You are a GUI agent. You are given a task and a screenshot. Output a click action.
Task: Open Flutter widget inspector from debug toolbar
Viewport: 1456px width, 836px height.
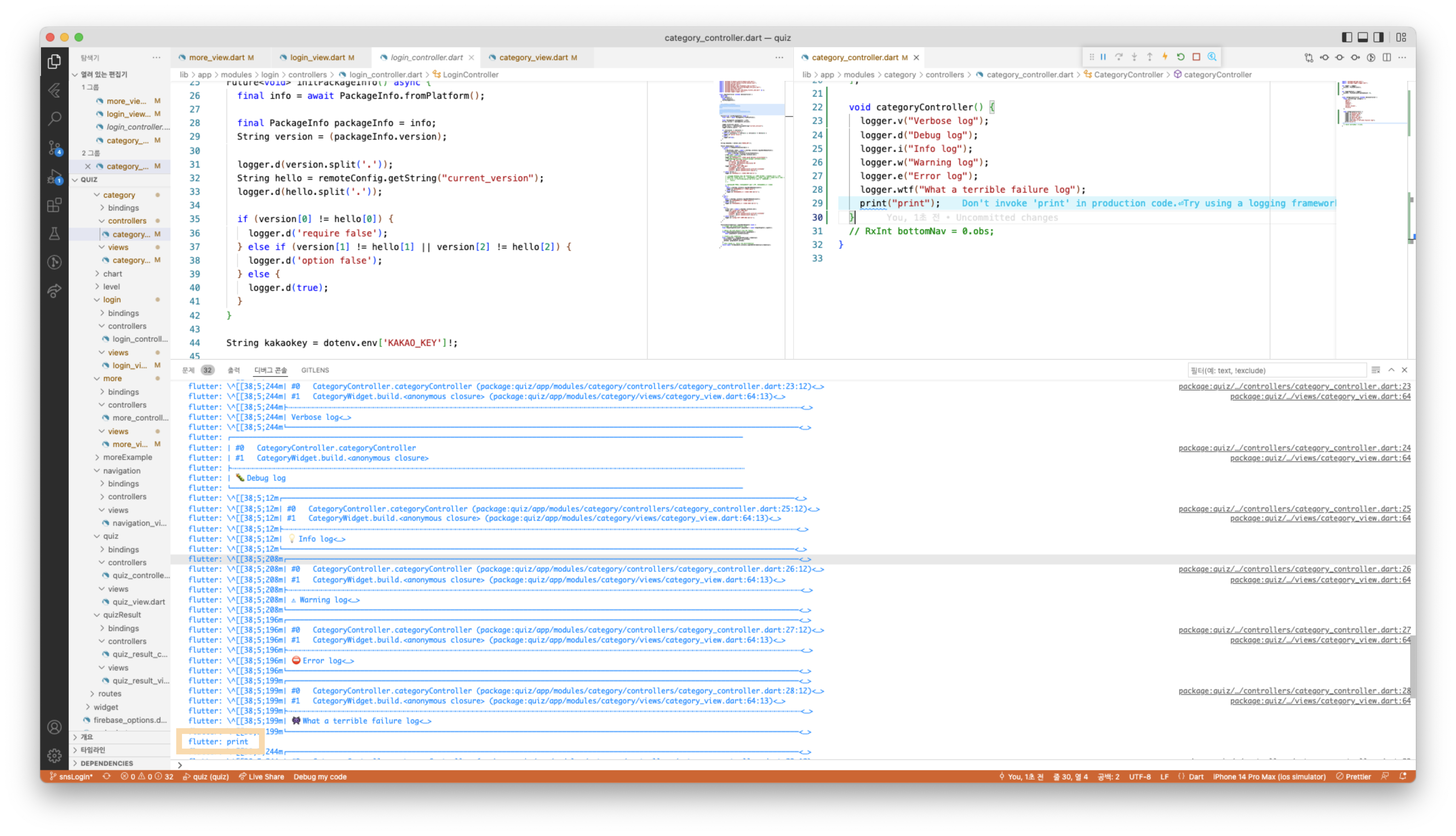1211,57
